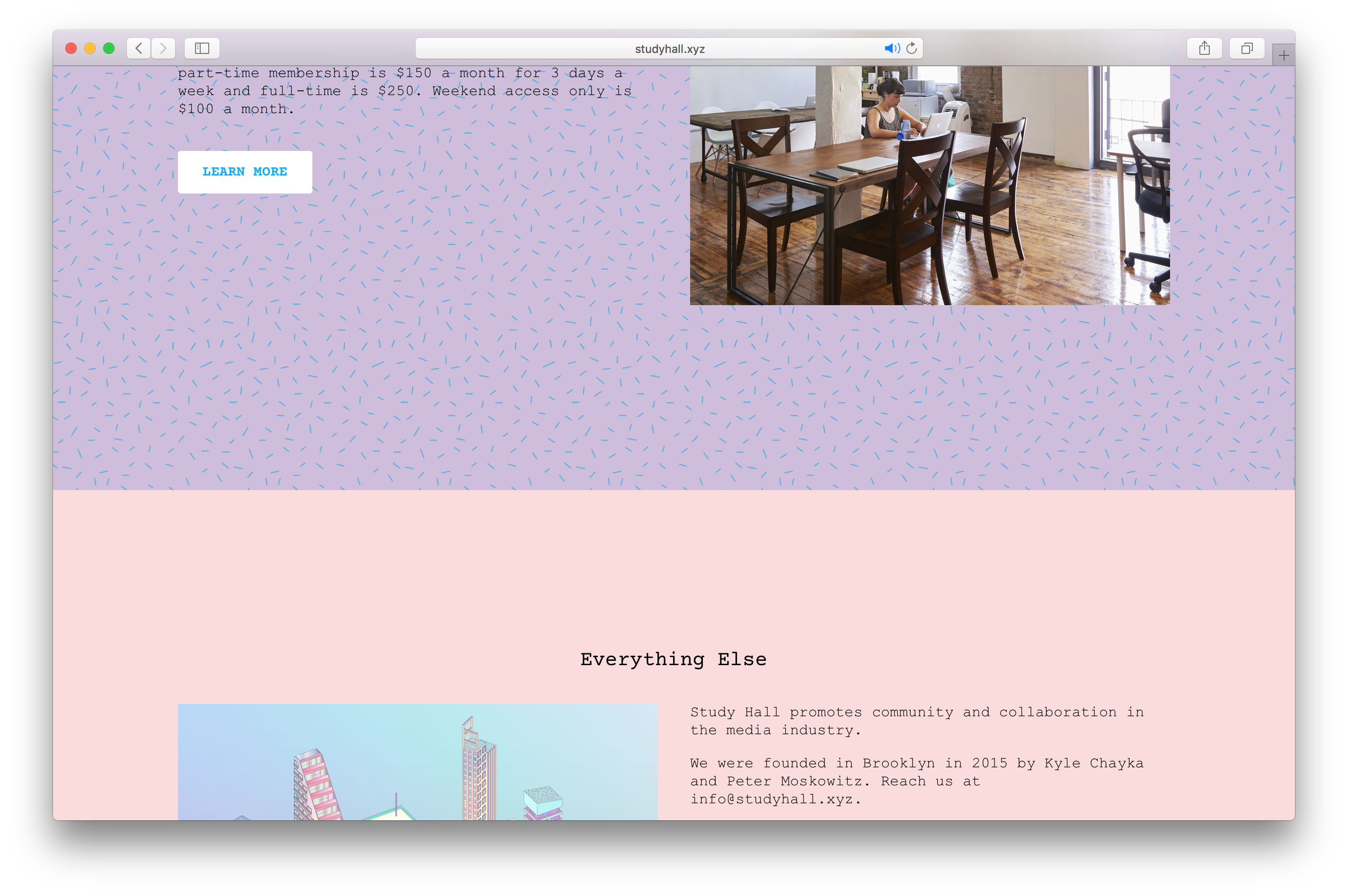Select 'Study Hall promotes community' paragraph
This screenshot has width=1348, height=896.
(917, 721)
